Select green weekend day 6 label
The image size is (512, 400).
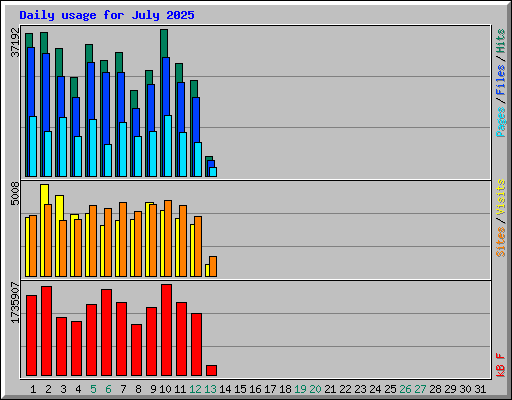108,389
